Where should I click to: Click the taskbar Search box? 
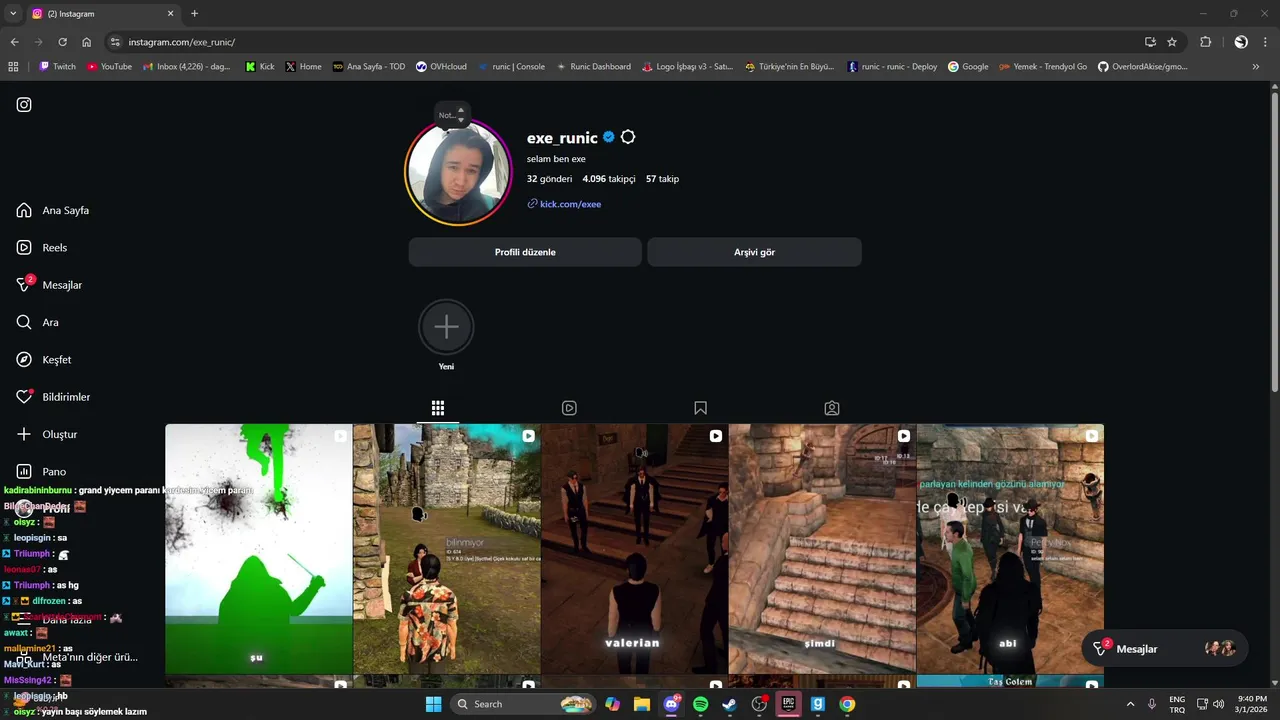(x=522, y=704)
